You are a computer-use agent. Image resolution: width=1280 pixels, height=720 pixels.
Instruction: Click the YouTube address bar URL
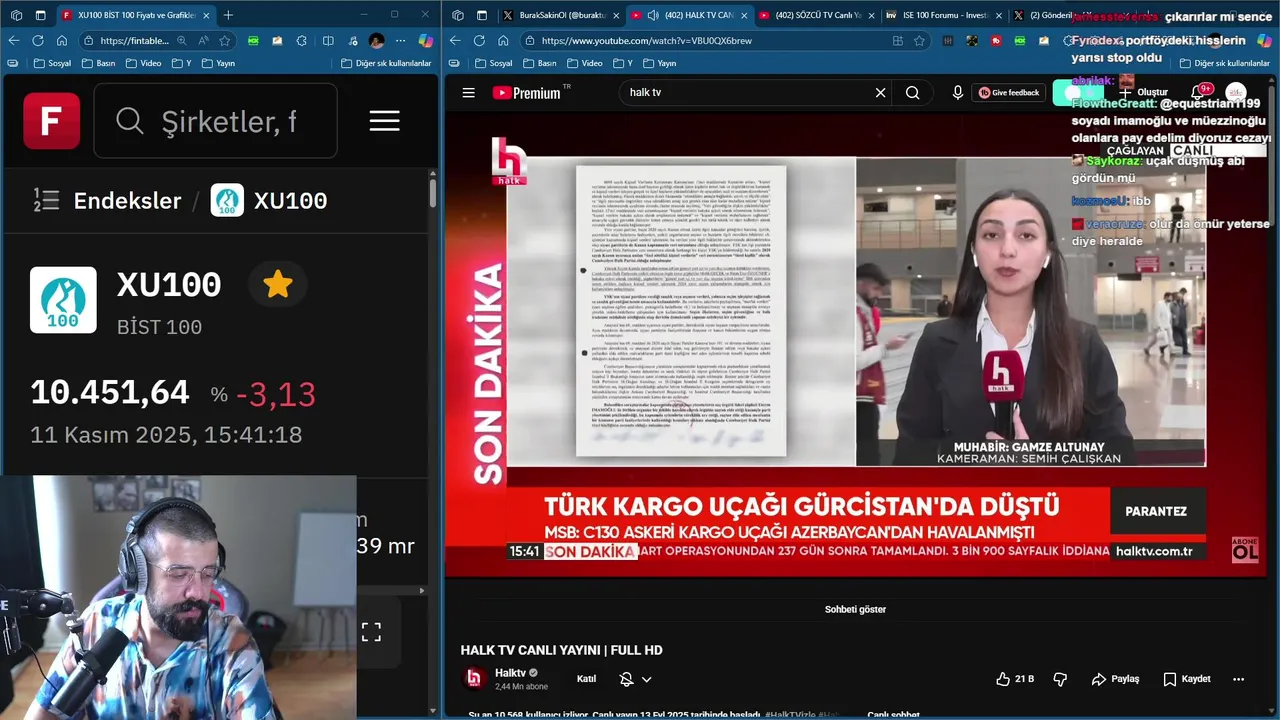tap(646, 41)
